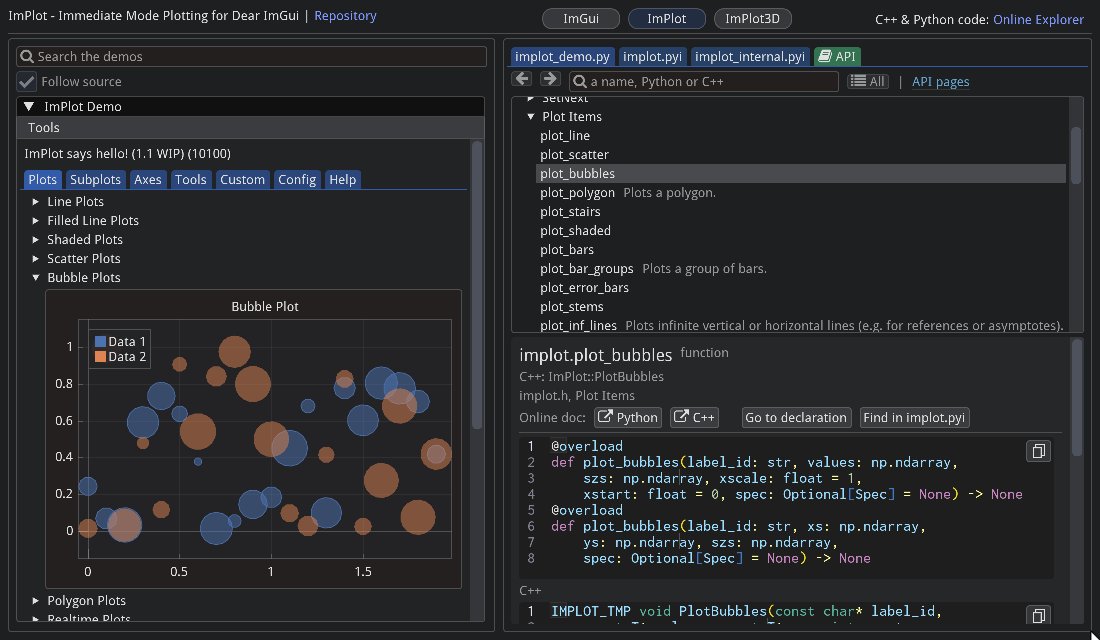
Task: Click the Bubble Plot chart title
Action: coord(264,307)
